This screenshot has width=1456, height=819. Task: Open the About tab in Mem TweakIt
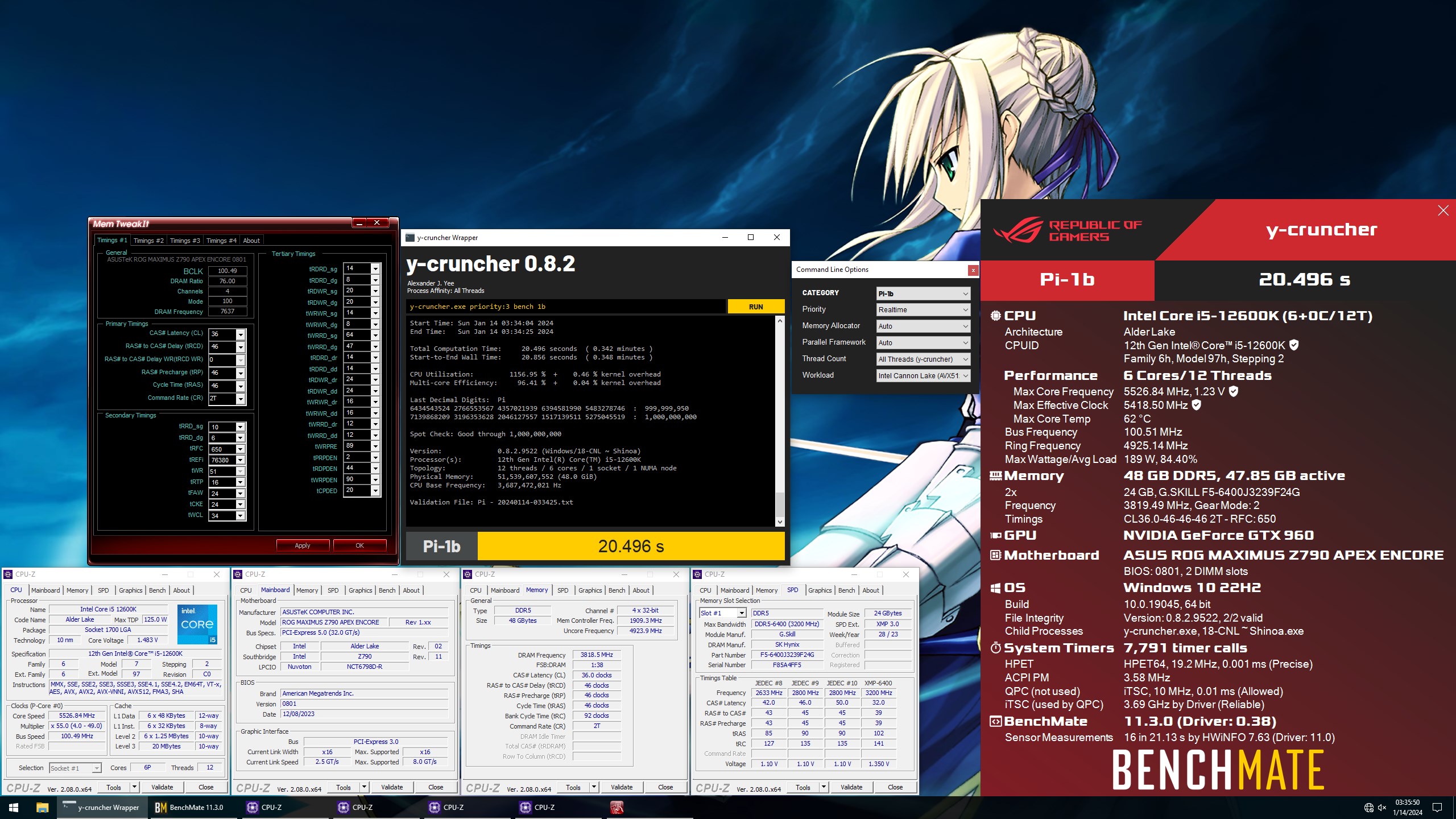pos(251,241)
